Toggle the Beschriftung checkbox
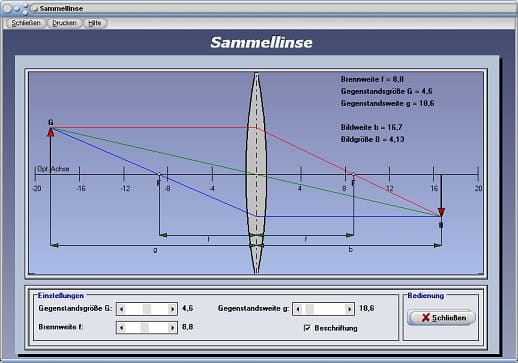The image size is (518, 363). (307, 328)
